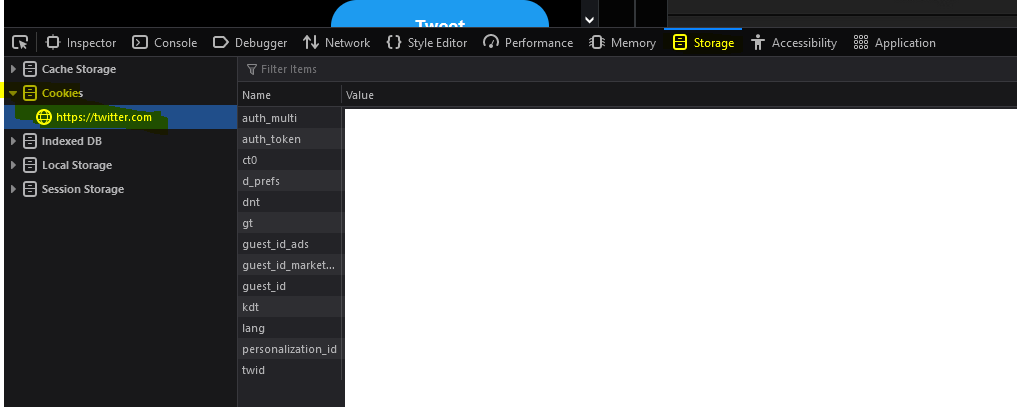This screenshot has height=407, width=1017.
Task: Open the Style Editor tab
Action: pyautogui.click(x=427, y=43)
